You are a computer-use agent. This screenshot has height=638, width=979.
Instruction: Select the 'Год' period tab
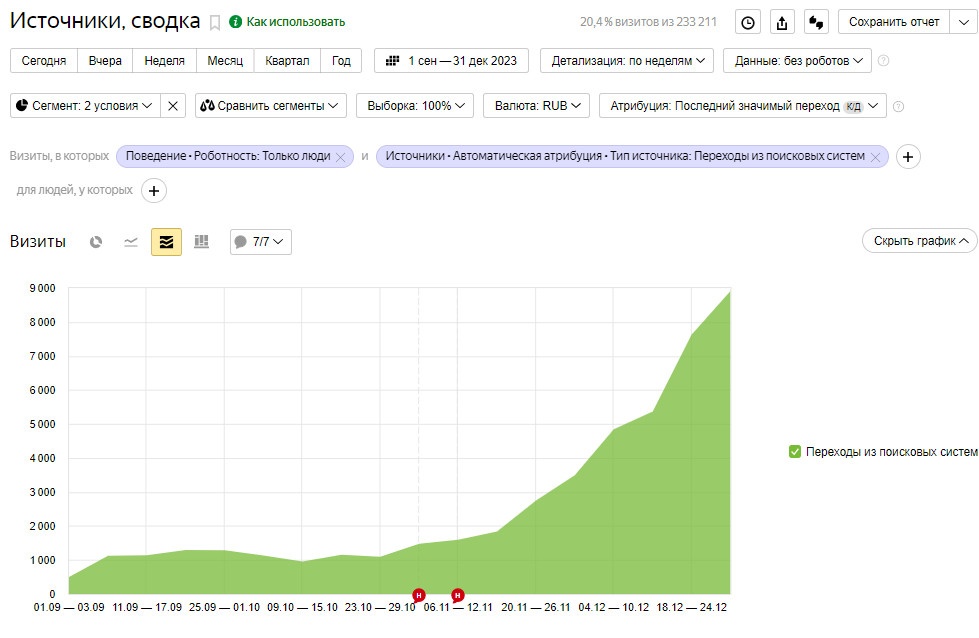point(341,61)
